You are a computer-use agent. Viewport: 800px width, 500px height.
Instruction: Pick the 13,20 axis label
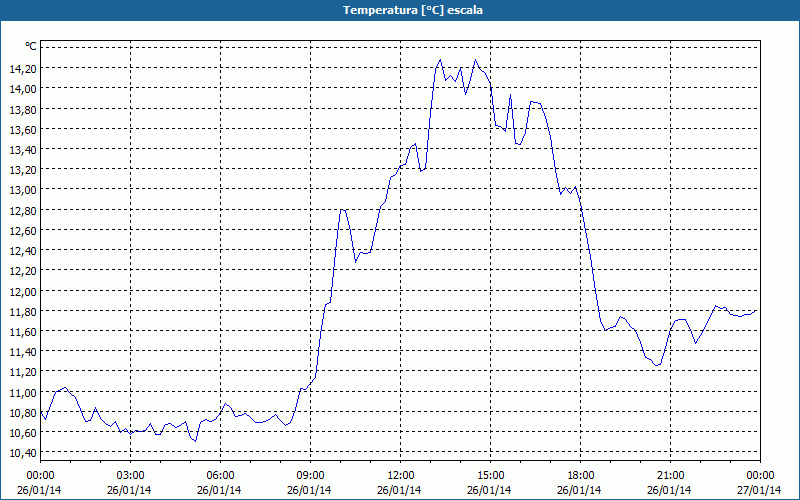[22, 169]
